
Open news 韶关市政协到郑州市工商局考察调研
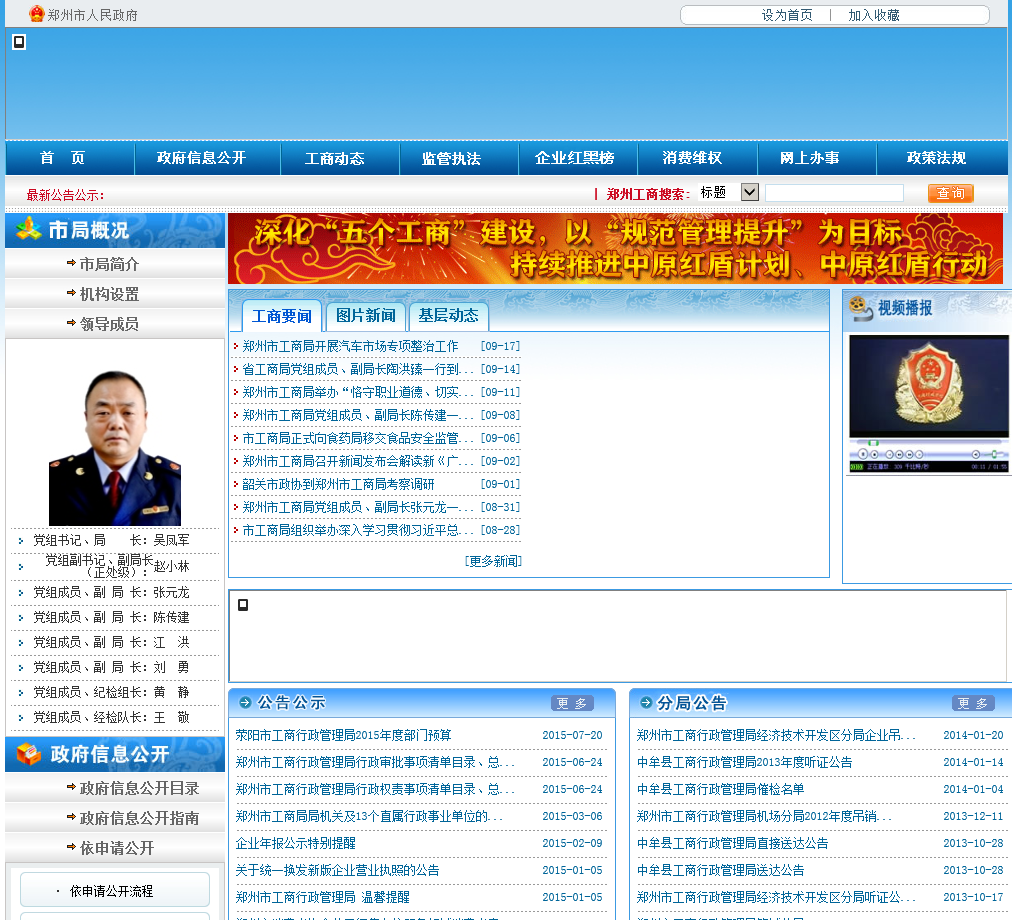pos(338,484)
